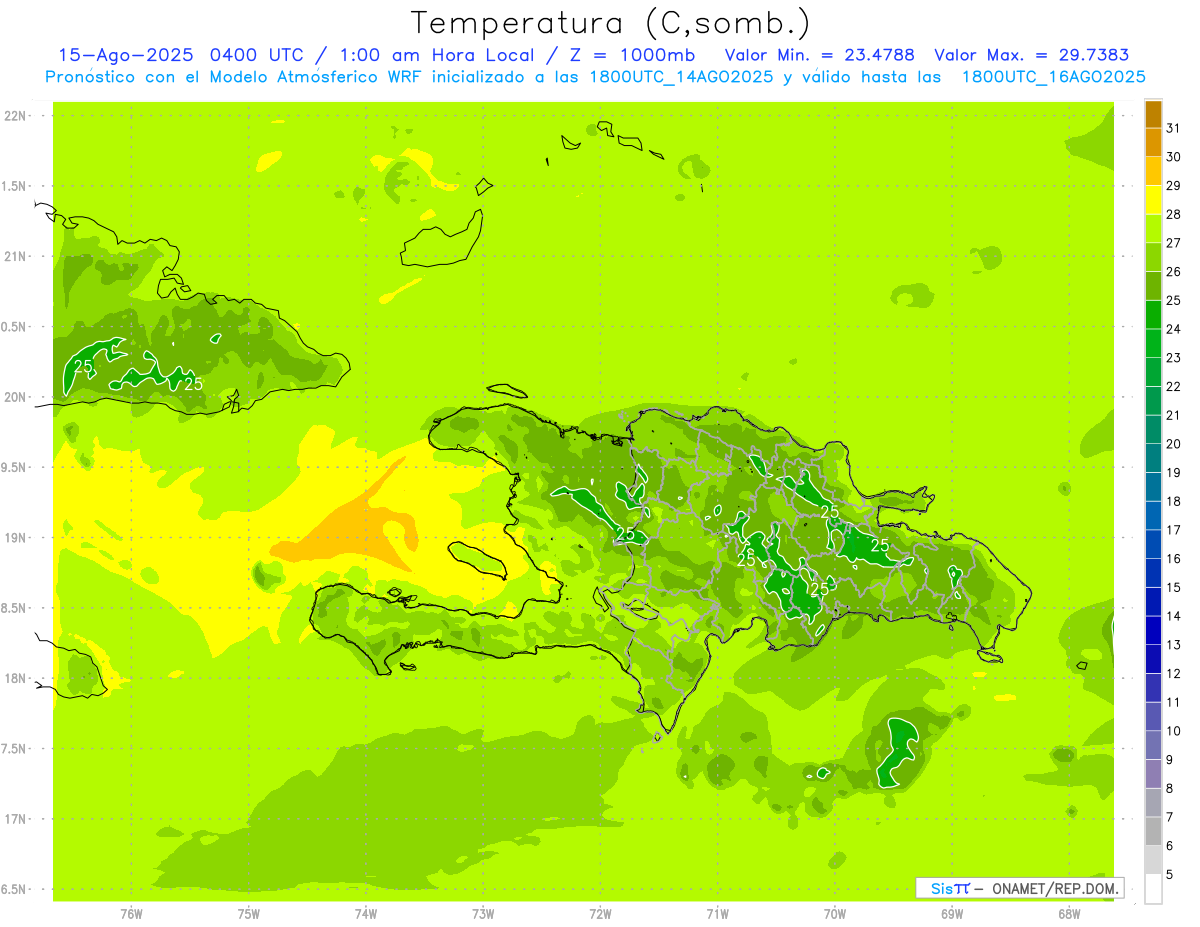Click the 69W longitude axis label

952,914
